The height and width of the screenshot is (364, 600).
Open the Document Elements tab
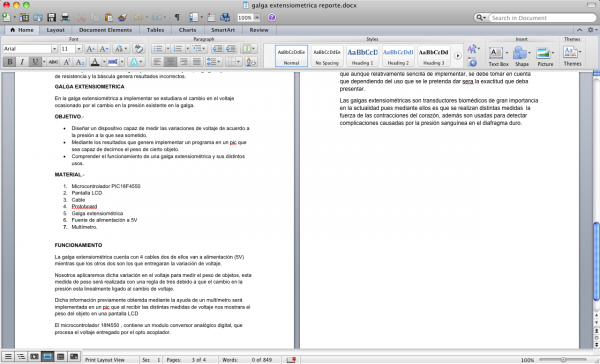(x=105, y=30)
